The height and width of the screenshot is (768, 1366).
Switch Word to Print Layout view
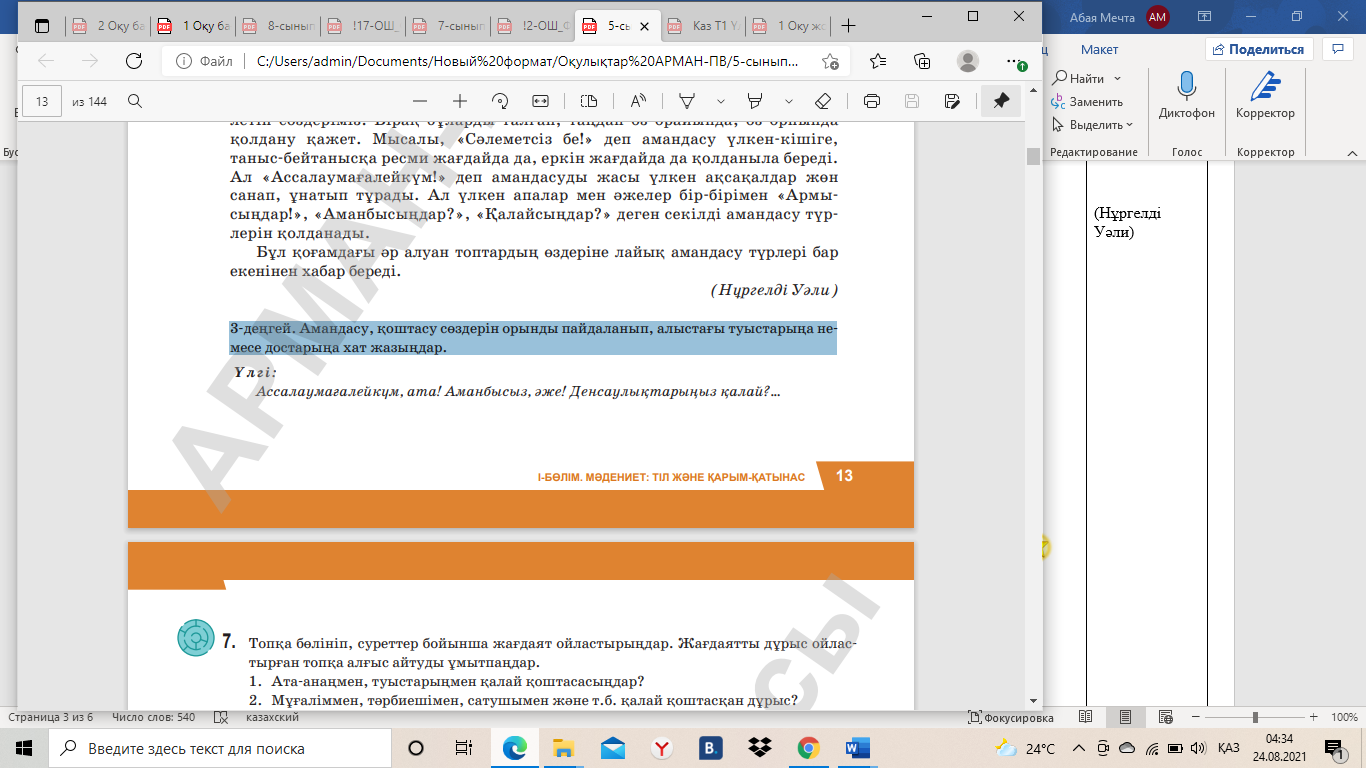tap(1125, 717)
